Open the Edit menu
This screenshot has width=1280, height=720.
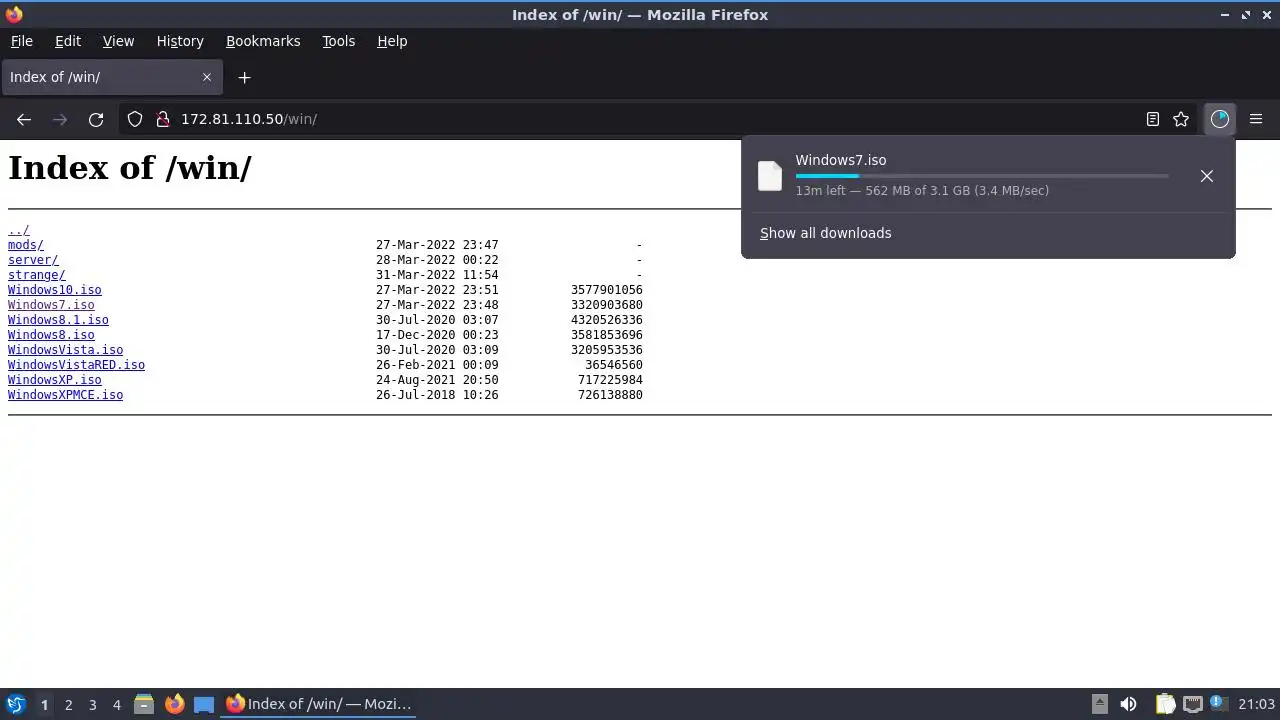[x=67, y=41]
